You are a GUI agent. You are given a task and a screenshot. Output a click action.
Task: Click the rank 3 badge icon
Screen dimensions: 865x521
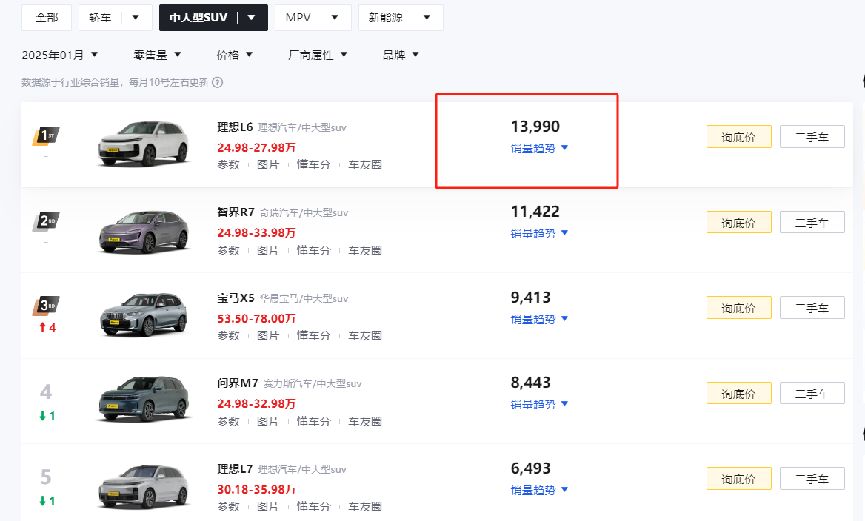[46, 306]
